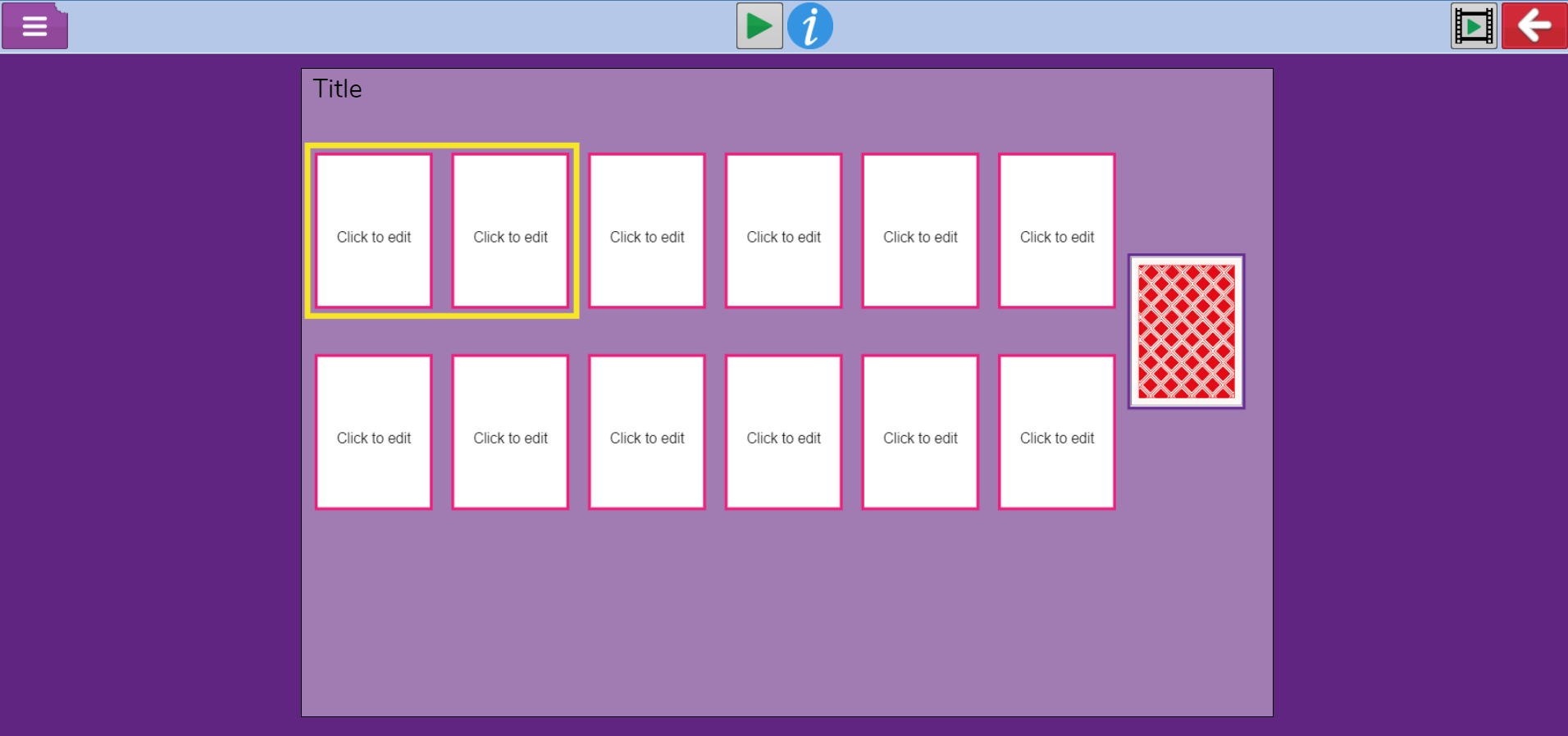Click the film strip preview icon
The height and width of the screenshot is (736, 1568).
point(1473,26)
